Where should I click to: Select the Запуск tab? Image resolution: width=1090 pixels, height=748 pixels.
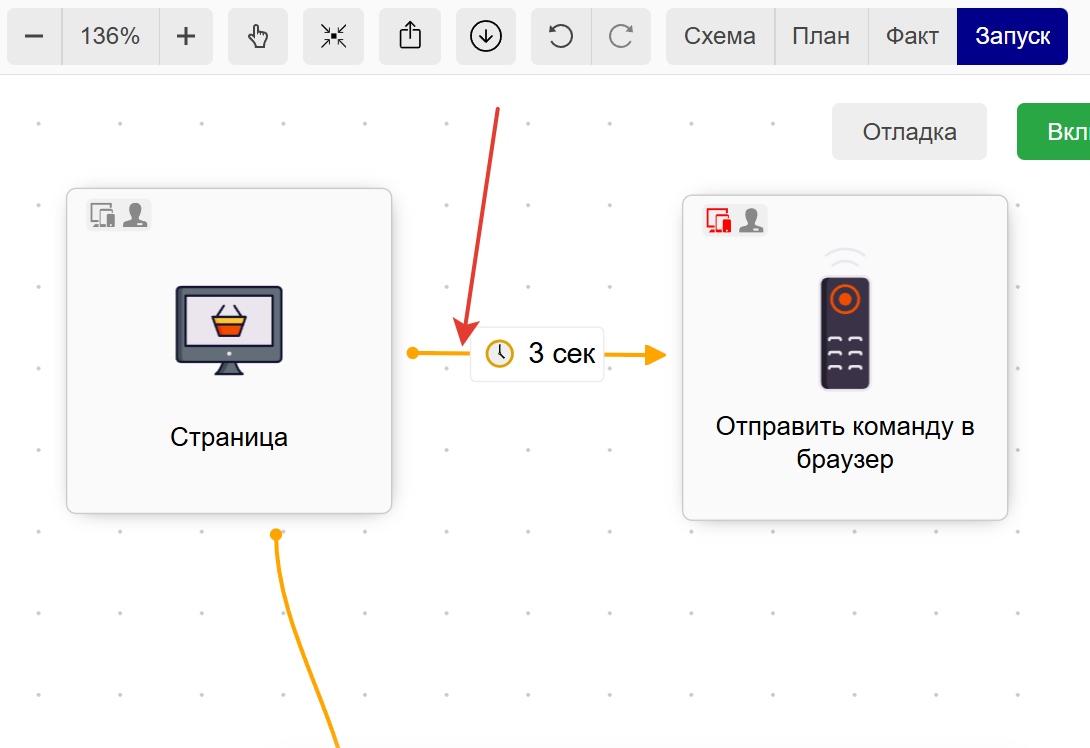1011,37
